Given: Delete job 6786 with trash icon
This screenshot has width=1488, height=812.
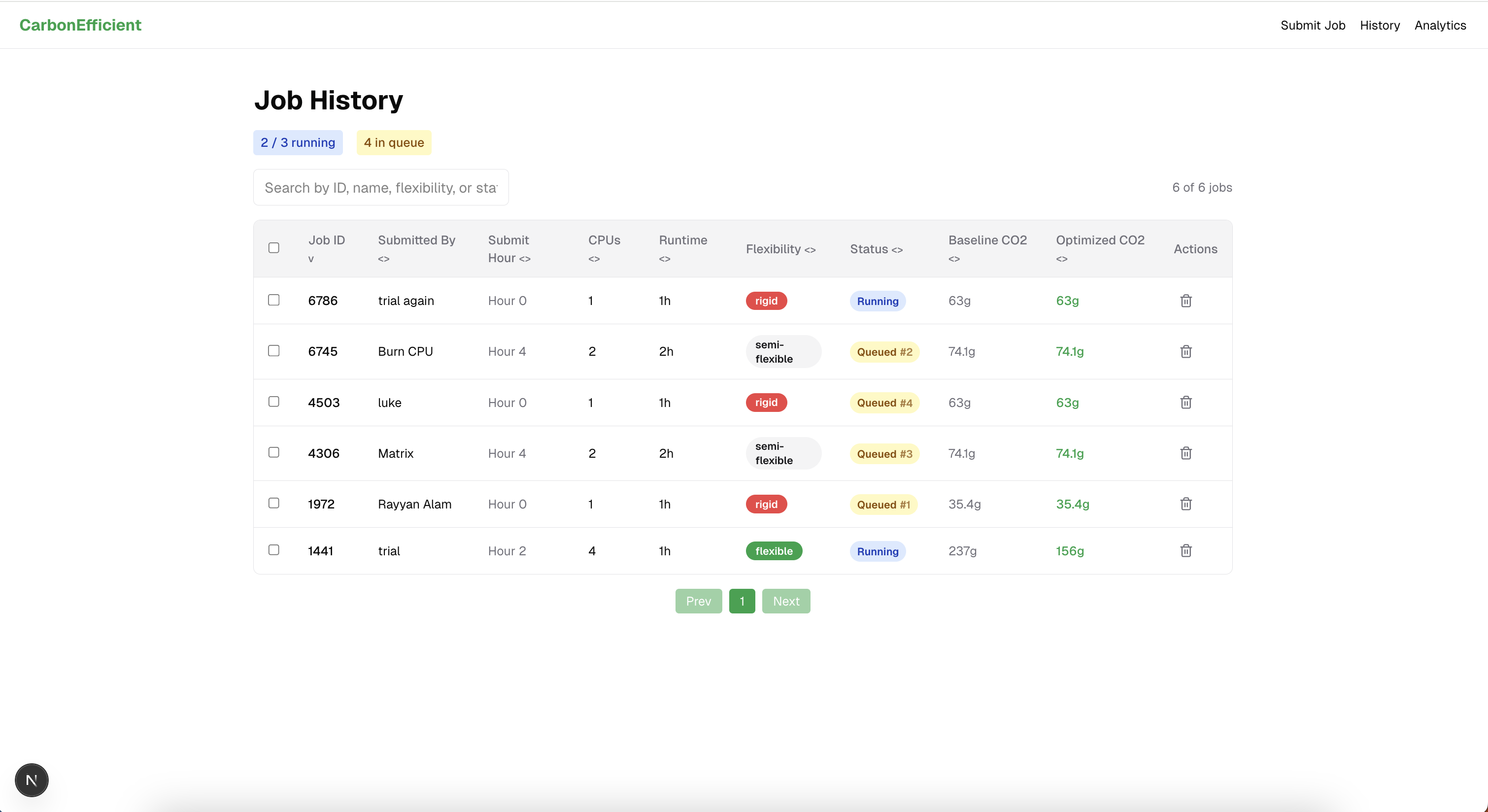Looking at the screenshot, I should point(1186,301).
